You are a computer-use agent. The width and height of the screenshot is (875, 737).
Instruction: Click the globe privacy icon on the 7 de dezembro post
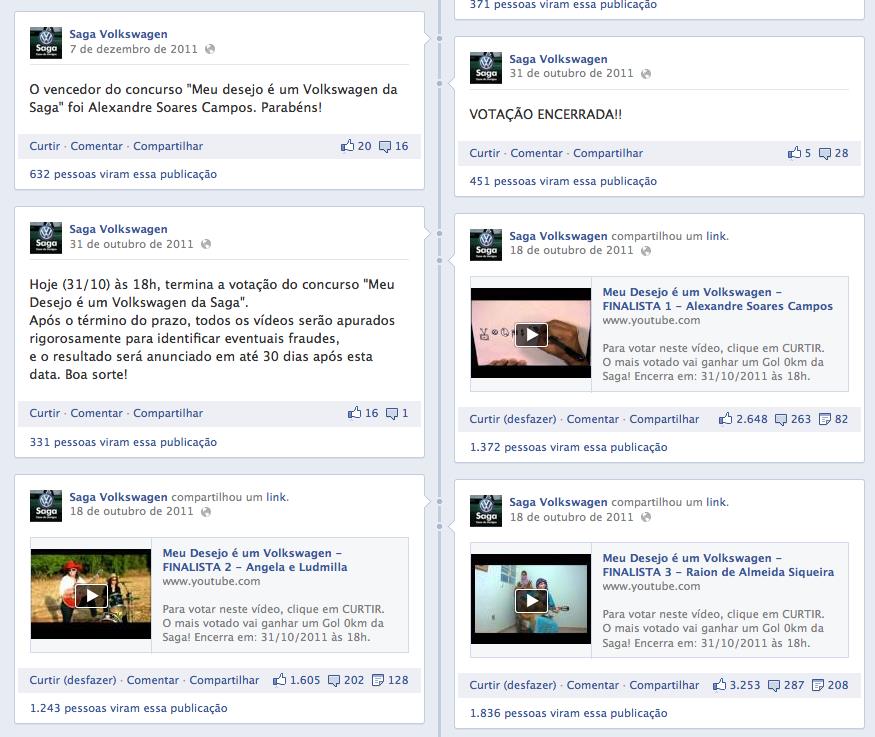tap(210, 49)
